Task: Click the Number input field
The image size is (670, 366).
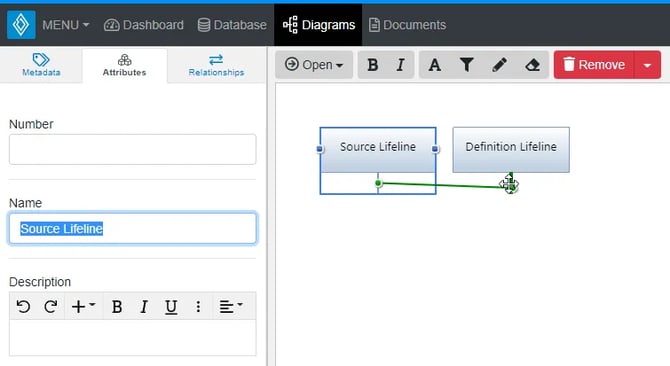Action: (x=132, y=149)
